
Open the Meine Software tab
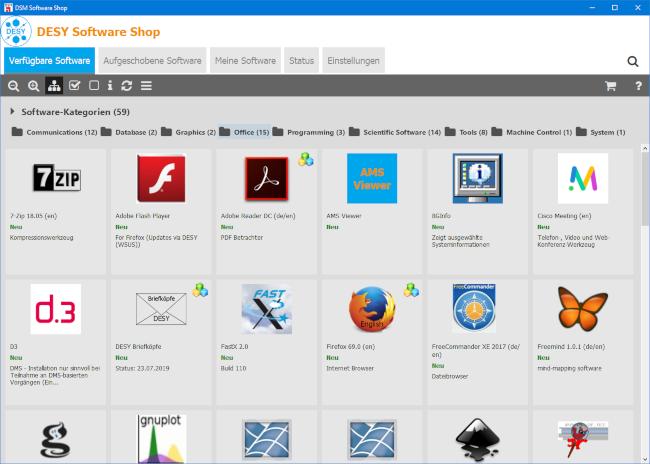click(x=245, y=61)
